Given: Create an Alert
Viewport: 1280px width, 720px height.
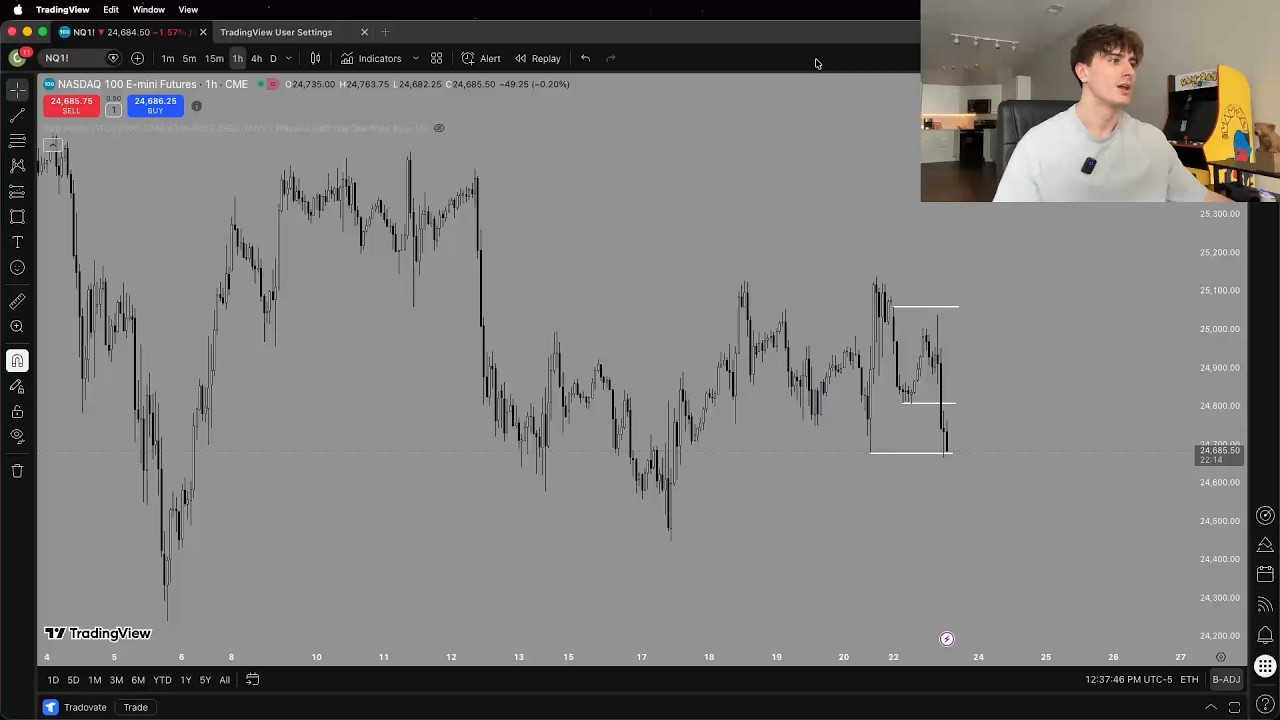Looking at the screenshot, I should click(x=481, y=58).
